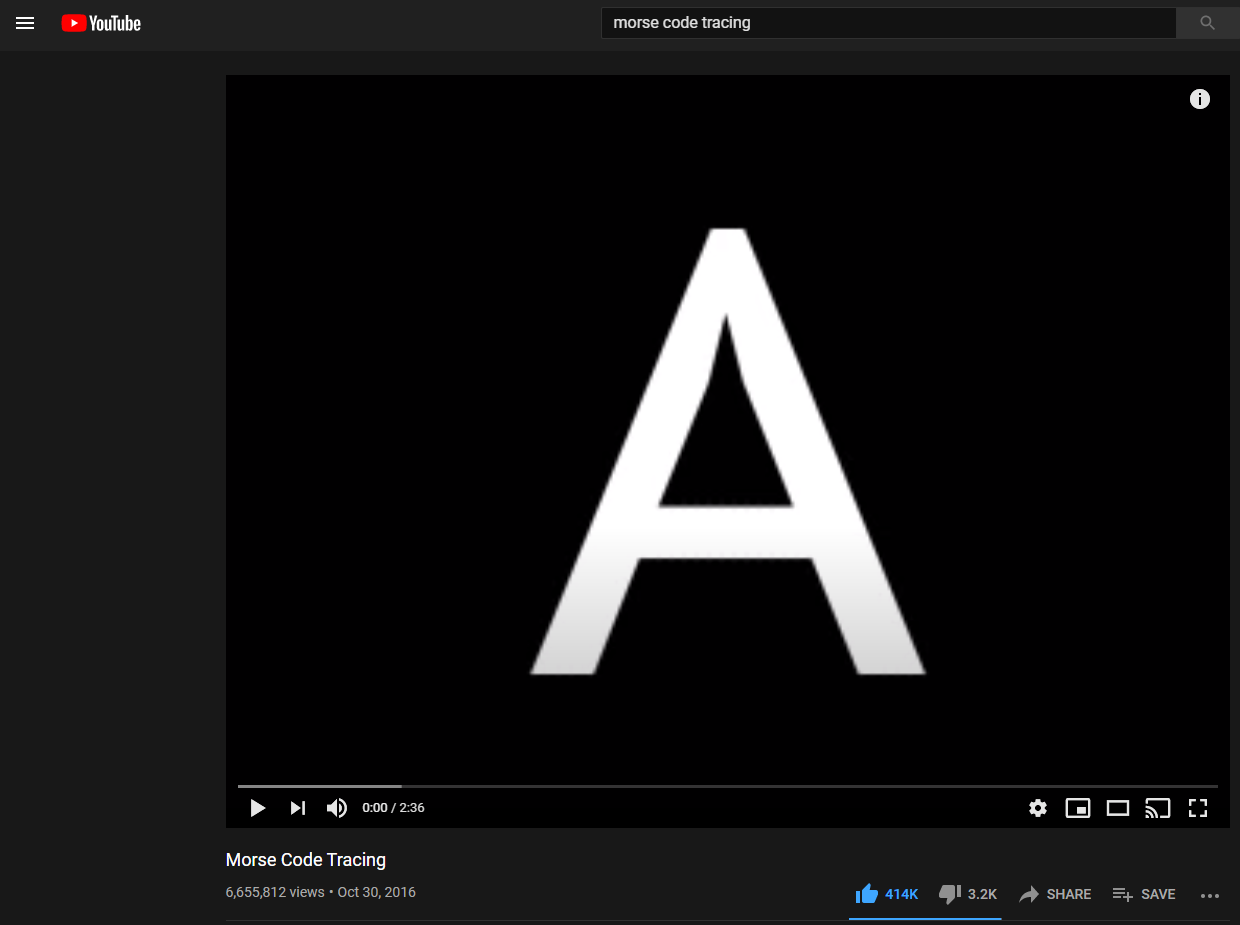The image size is (1240, 925).
Task: Enter full screen mode
Action: pos(1198,808)
